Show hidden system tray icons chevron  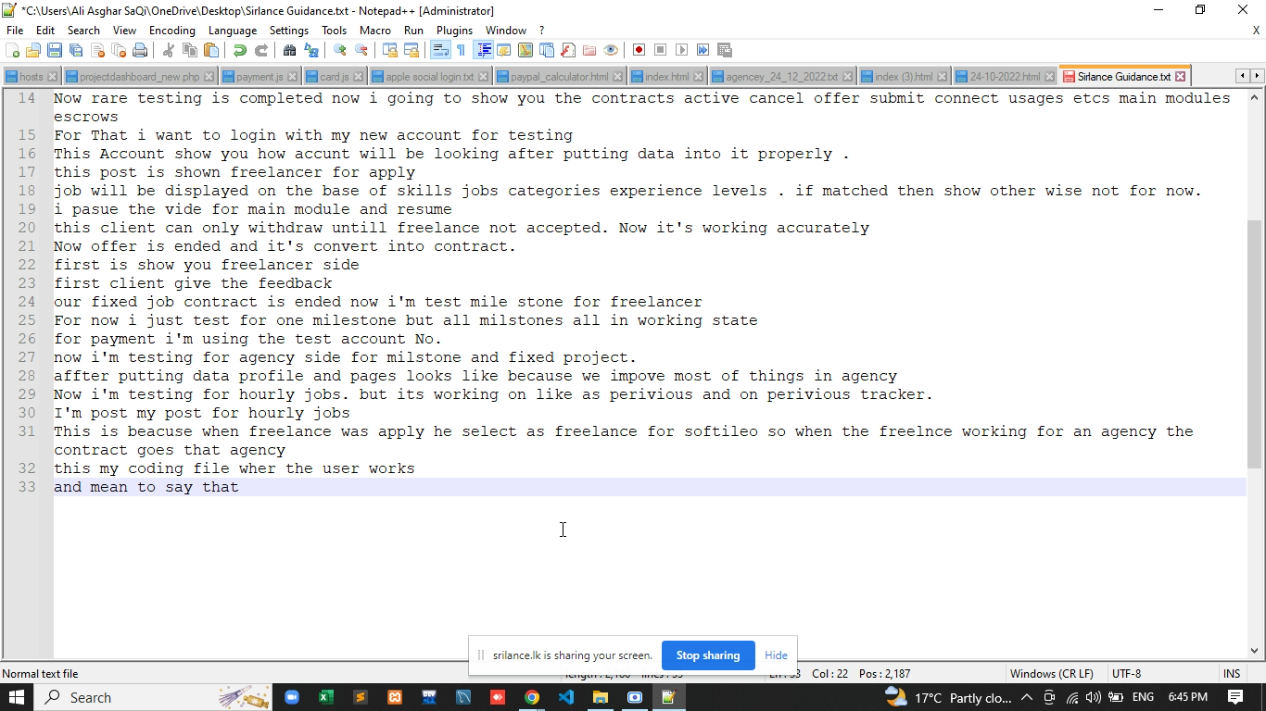point(1026,697)
